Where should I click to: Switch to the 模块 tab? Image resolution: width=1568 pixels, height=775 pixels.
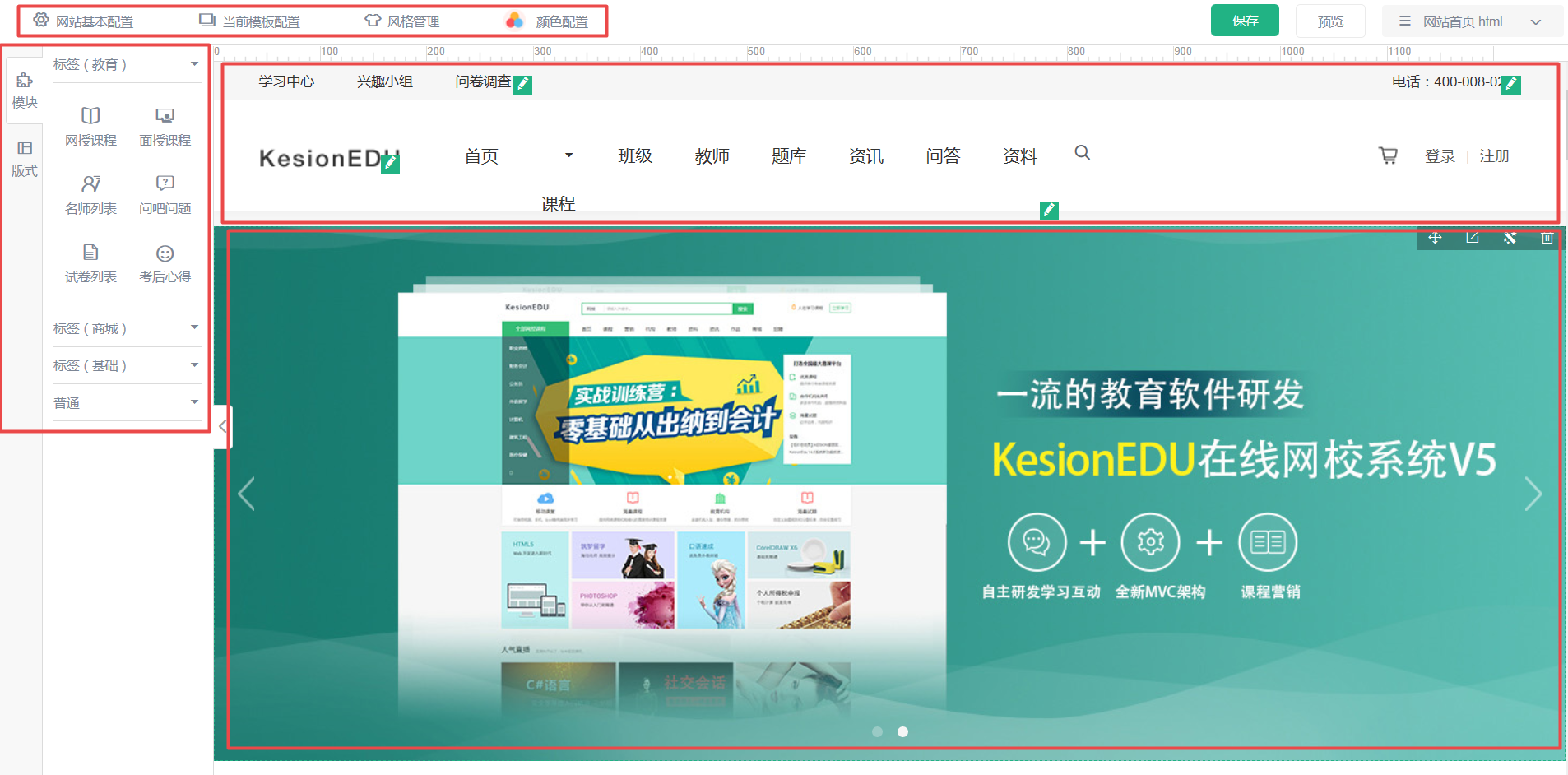24,90
